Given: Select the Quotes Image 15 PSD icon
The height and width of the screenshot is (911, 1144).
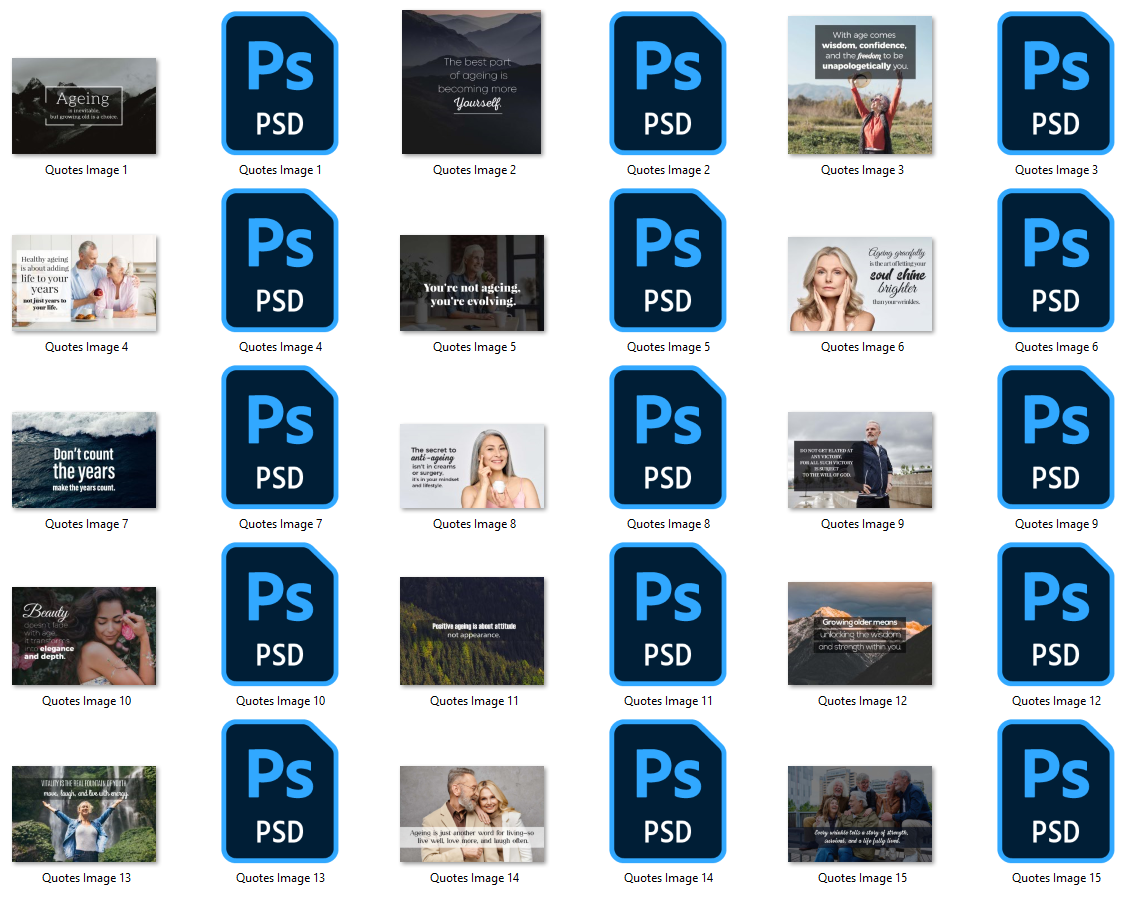Looking at the screenshot, I should (1056, 792).
